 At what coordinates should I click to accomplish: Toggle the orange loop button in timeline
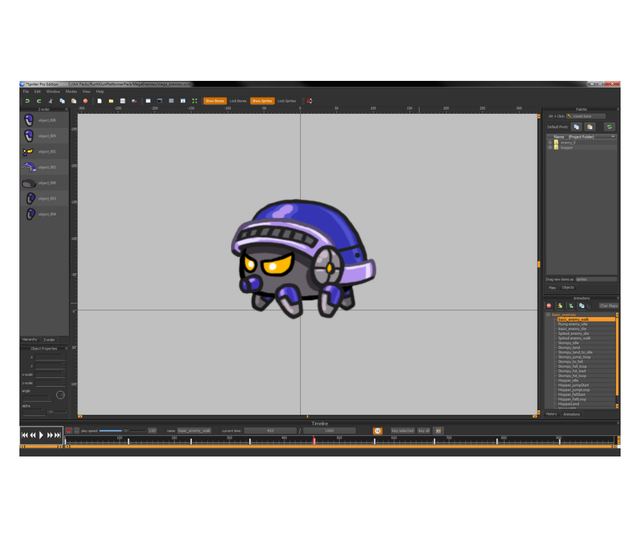point(378,431)
